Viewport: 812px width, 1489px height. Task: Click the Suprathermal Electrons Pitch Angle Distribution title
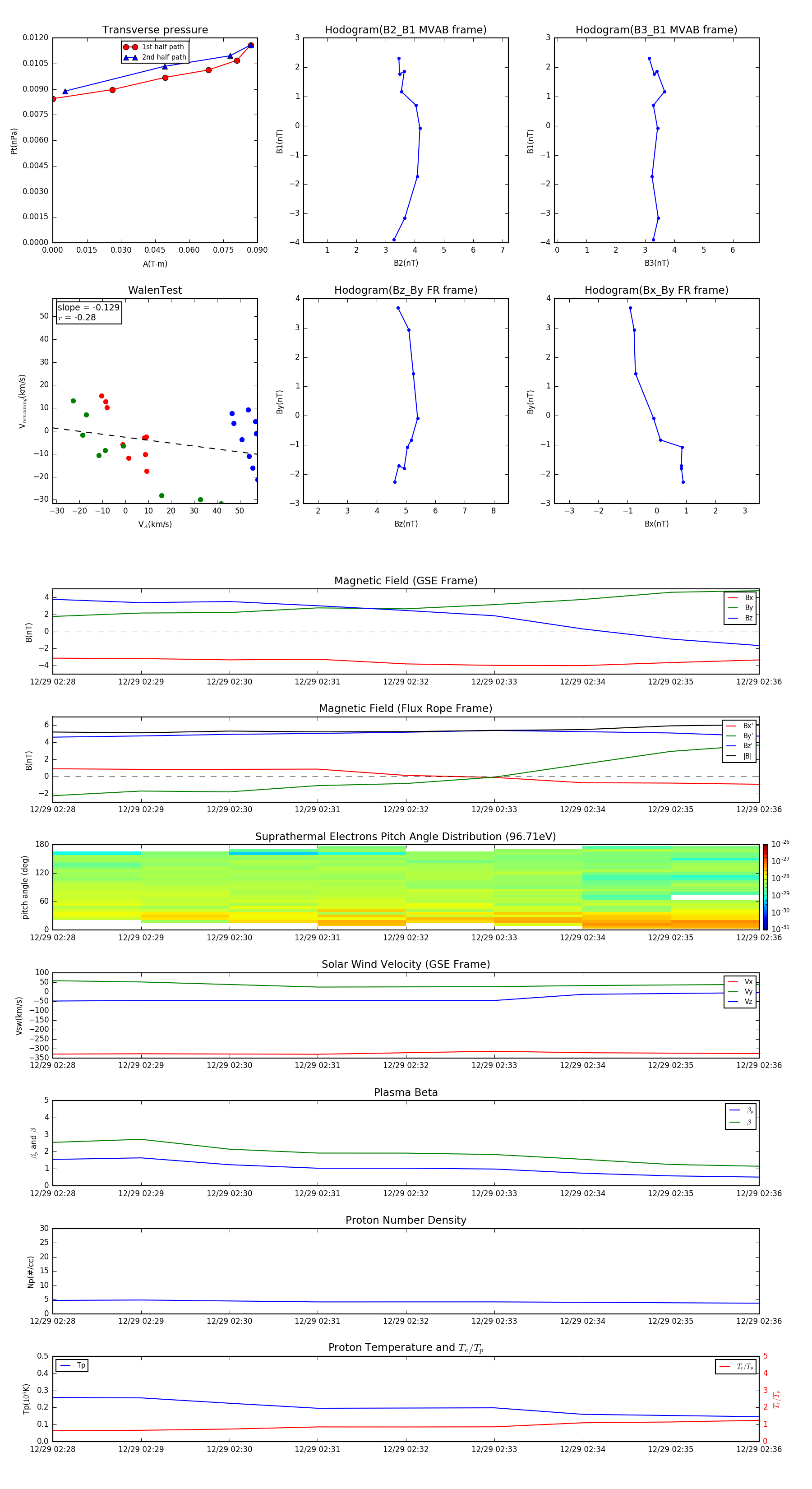click(x=406, y=837)
